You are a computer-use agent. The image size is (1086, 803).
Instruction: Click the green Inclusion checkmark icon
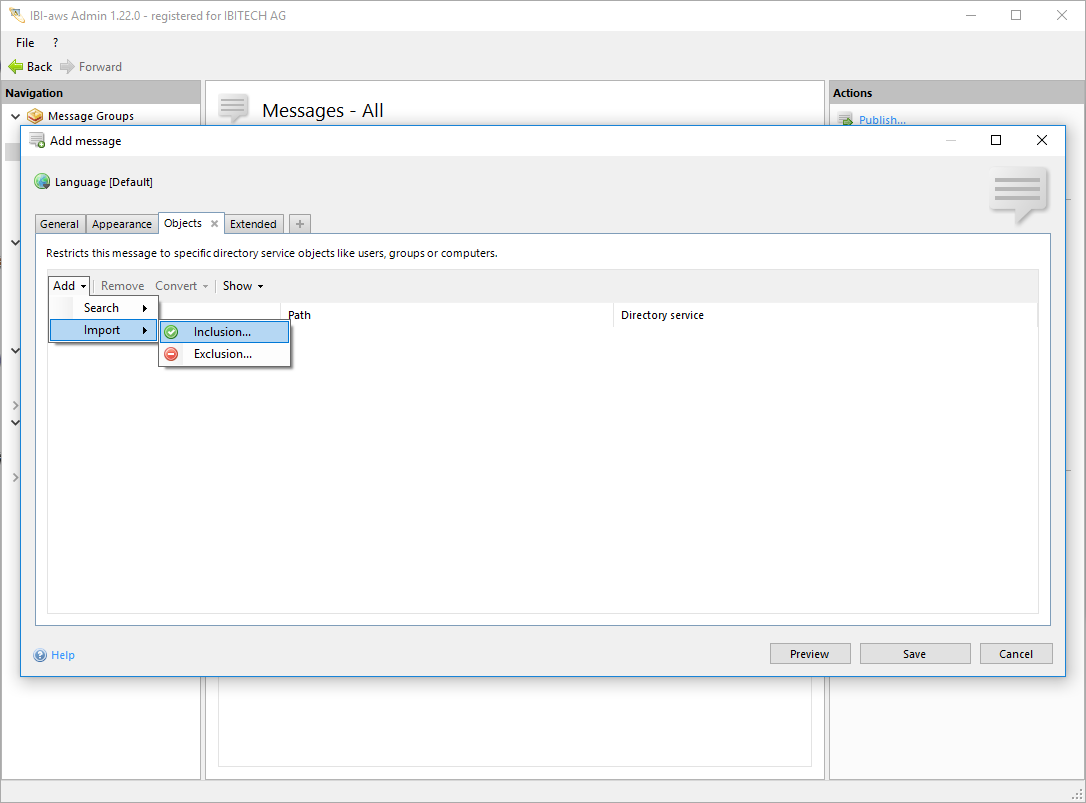click(171, 332)
